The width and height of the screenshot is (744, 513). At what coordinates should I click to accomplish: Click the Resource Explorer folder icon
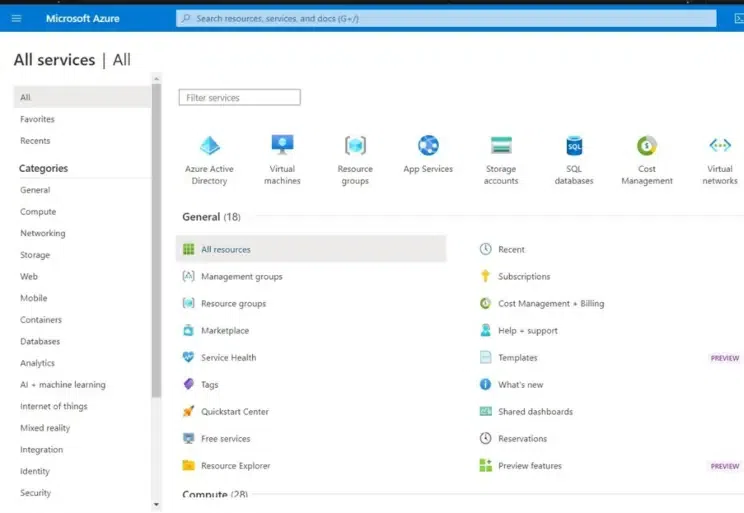[x=188, y=465]
